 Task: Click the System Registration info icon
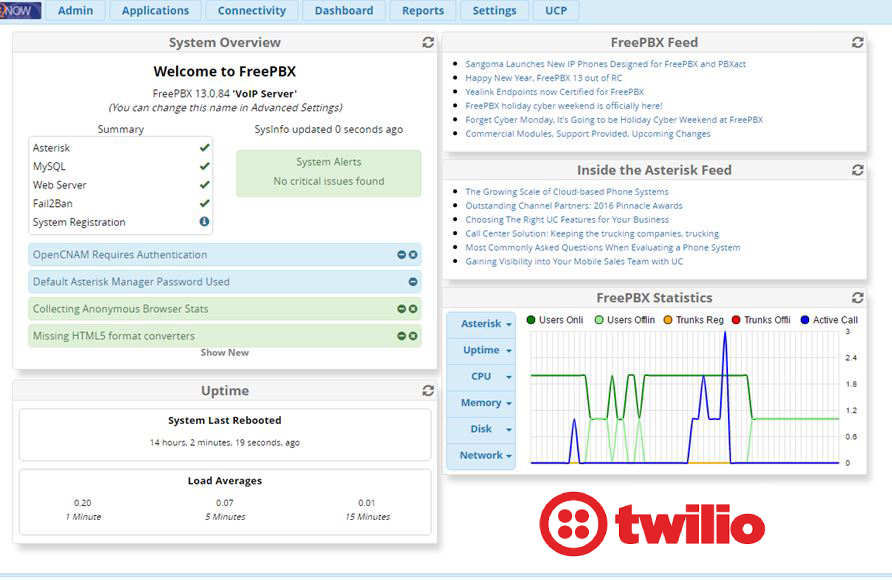click(x=204, y=222)
